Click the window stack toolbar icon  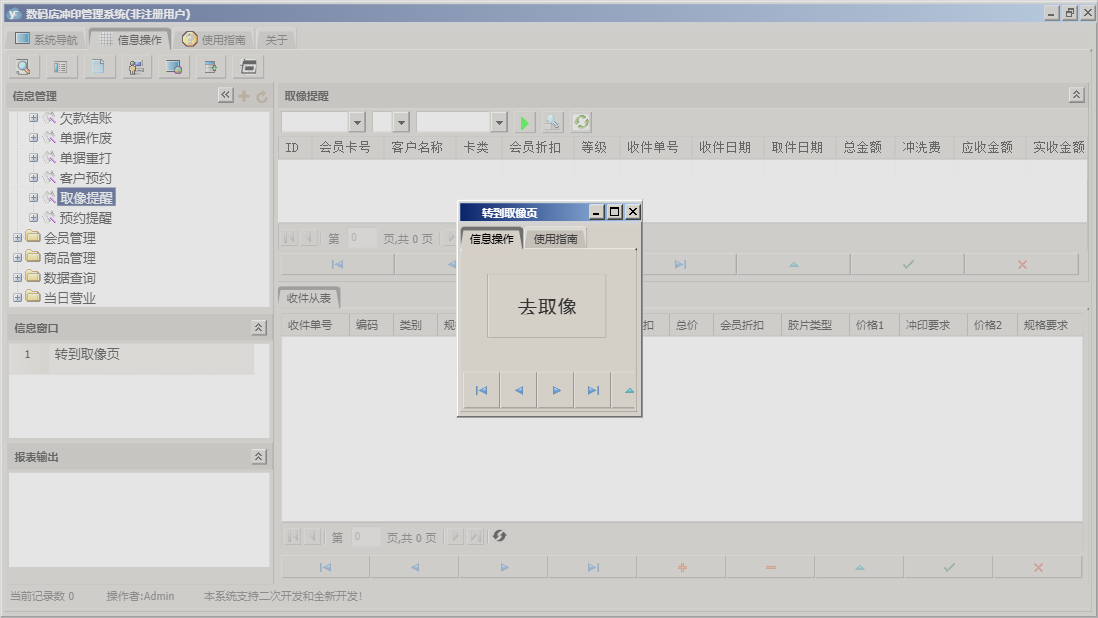(249, 67)
